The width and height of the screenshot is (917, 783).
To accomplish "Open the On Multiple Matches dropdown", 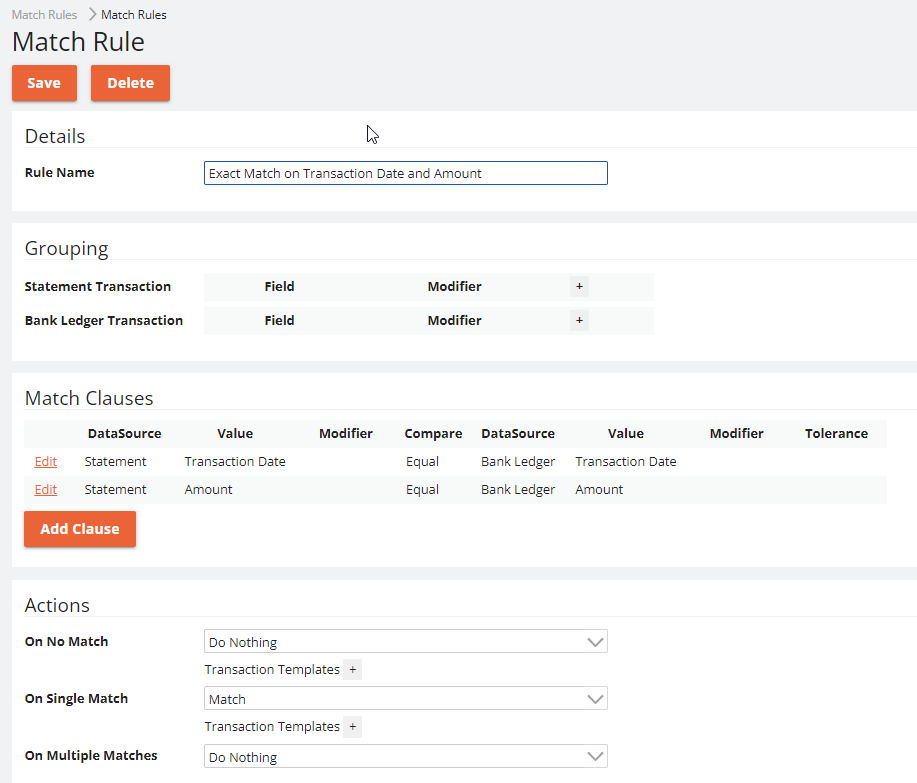I will (x=405, y=757).
